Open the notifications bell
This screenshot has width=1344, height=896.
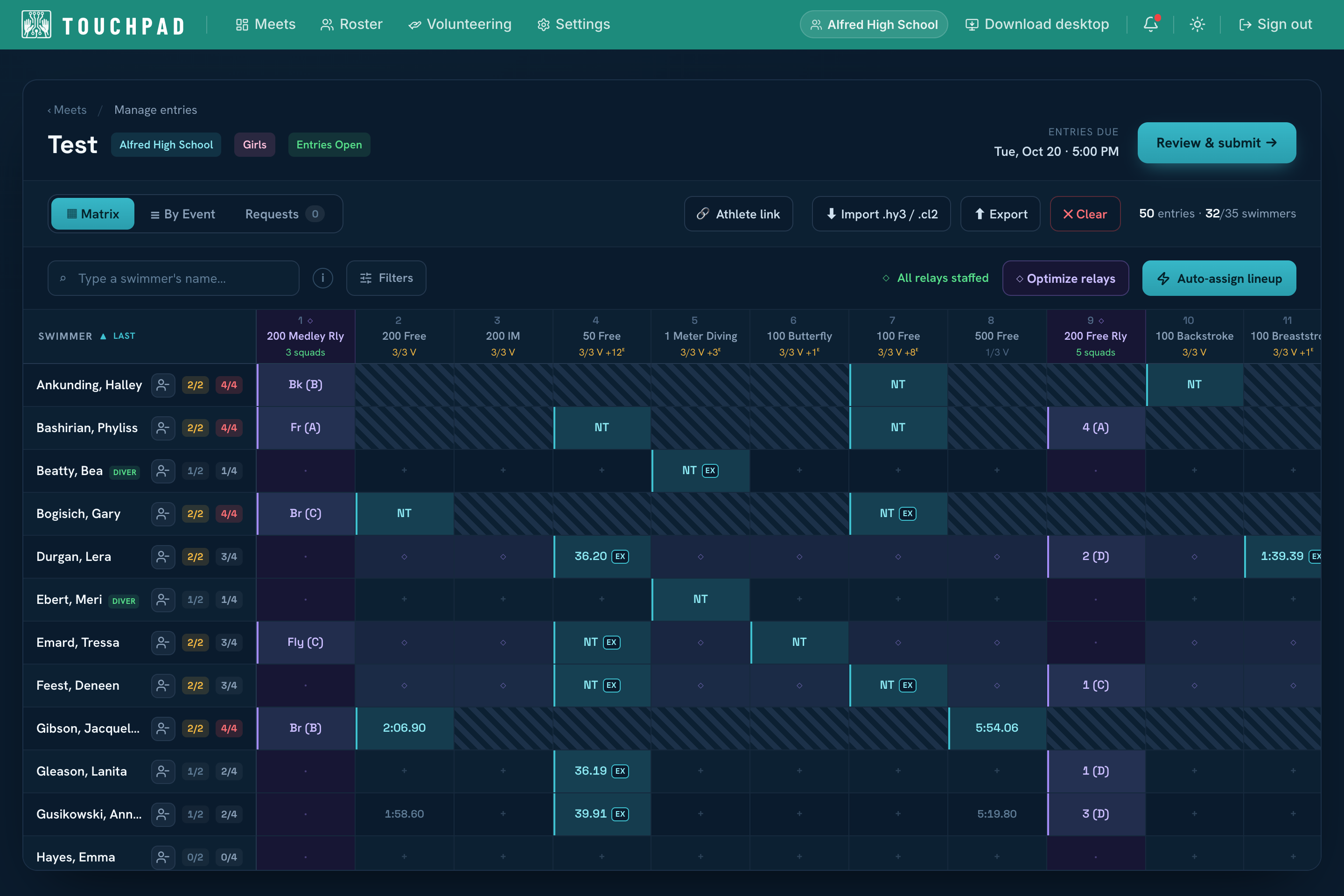pyautogui.click(x=1151, y=24)
